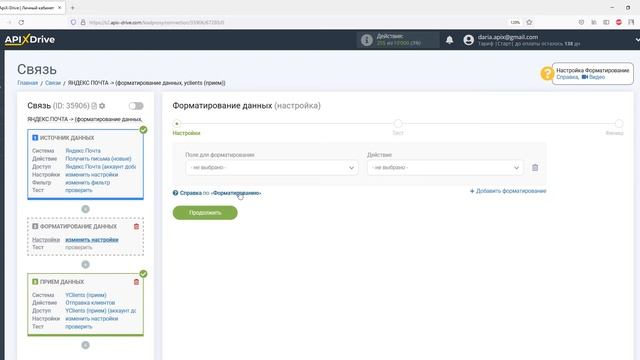
Task: Click the yellow help question icon
Action: pyautogui.click(x=546, y=73)
